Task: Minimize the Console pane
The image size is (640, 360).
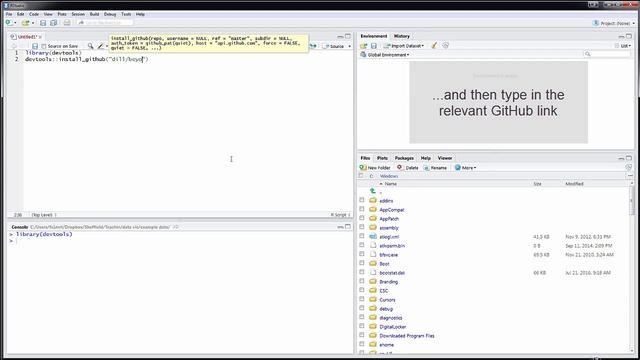Action: 340,227
